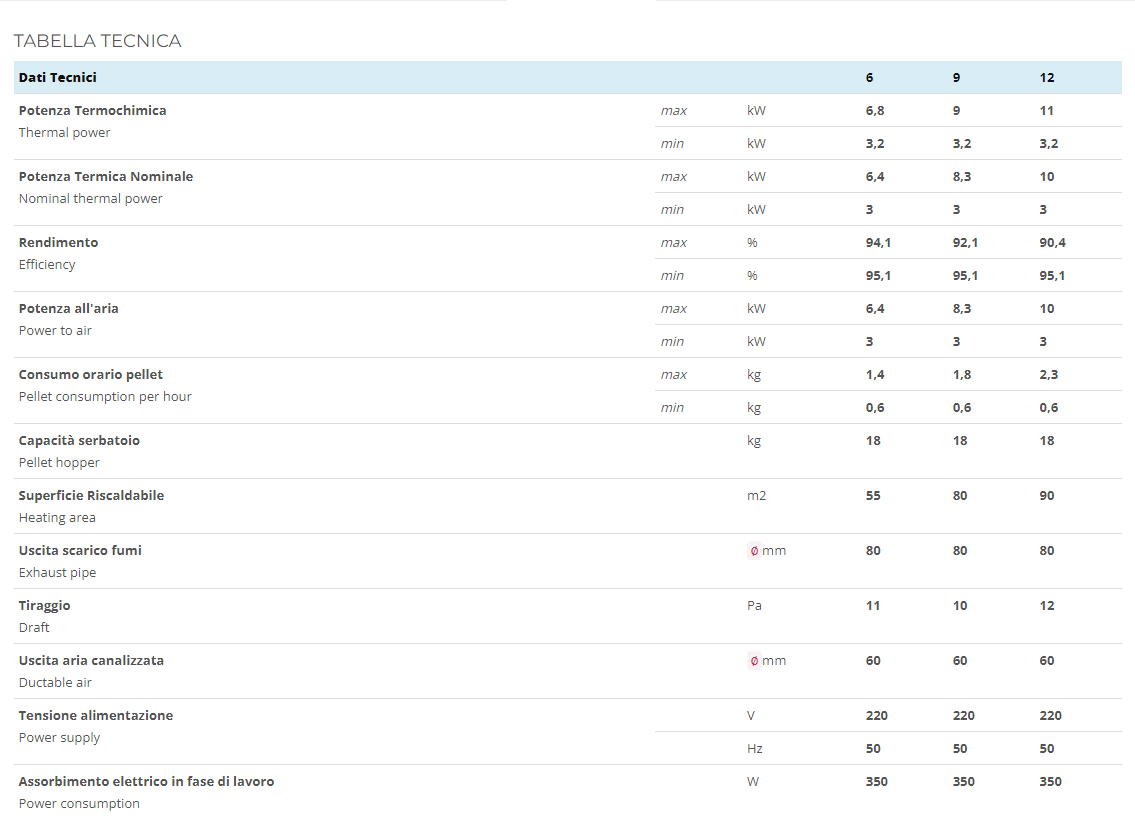Click the 'Rendimento' row title

pos(58,243)
